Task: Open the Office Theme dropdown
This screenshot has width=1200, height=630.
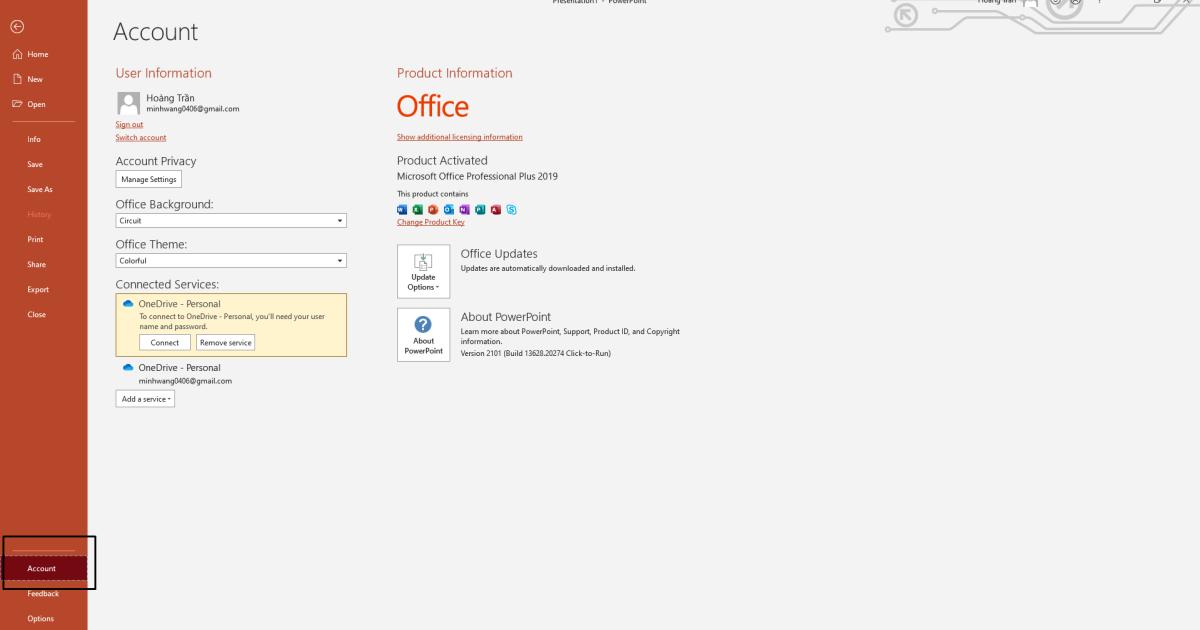Action: coord(231,260)
